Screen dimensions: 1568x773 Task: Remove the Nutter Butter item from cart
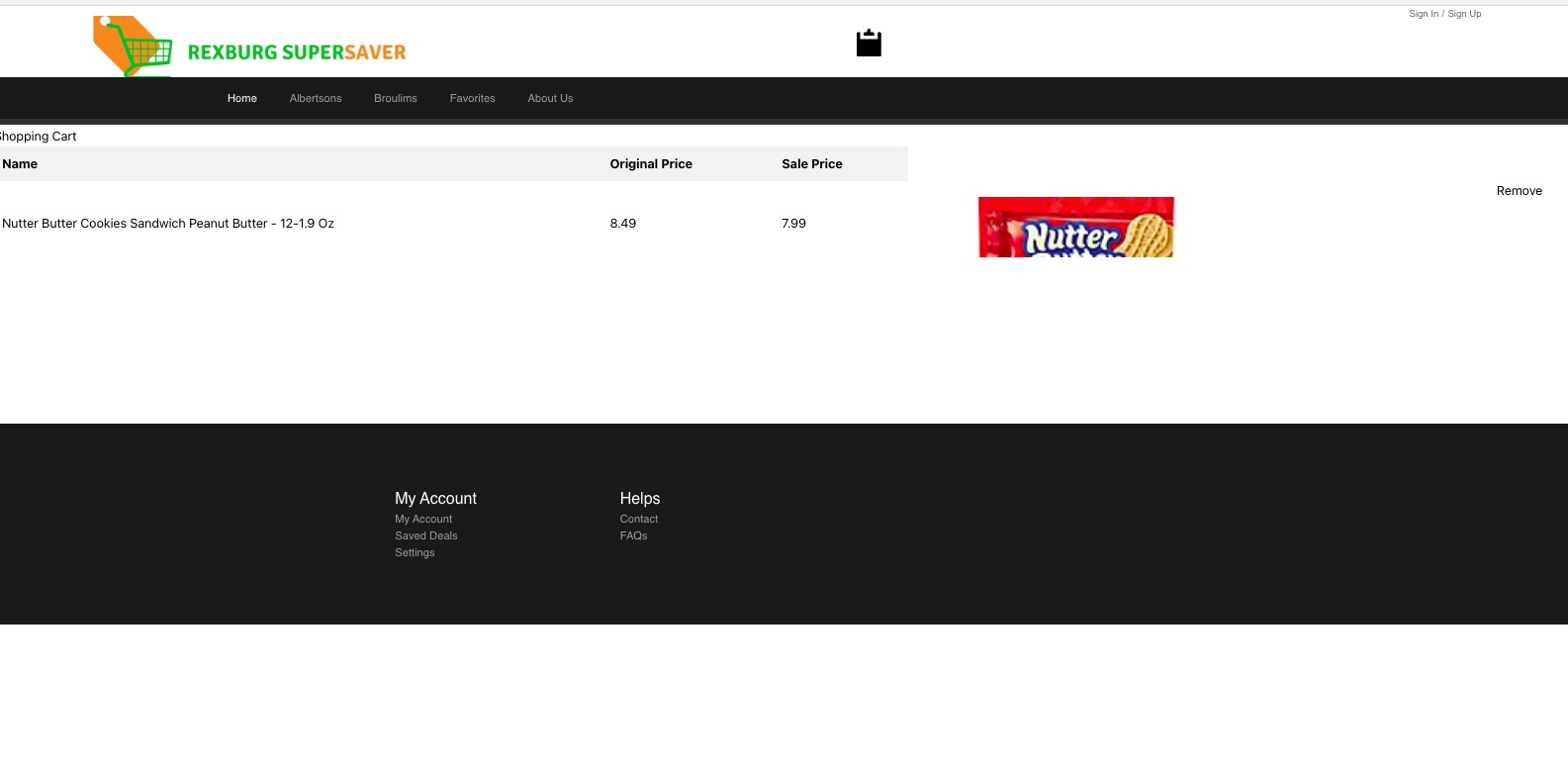[x=1519, y=191]
